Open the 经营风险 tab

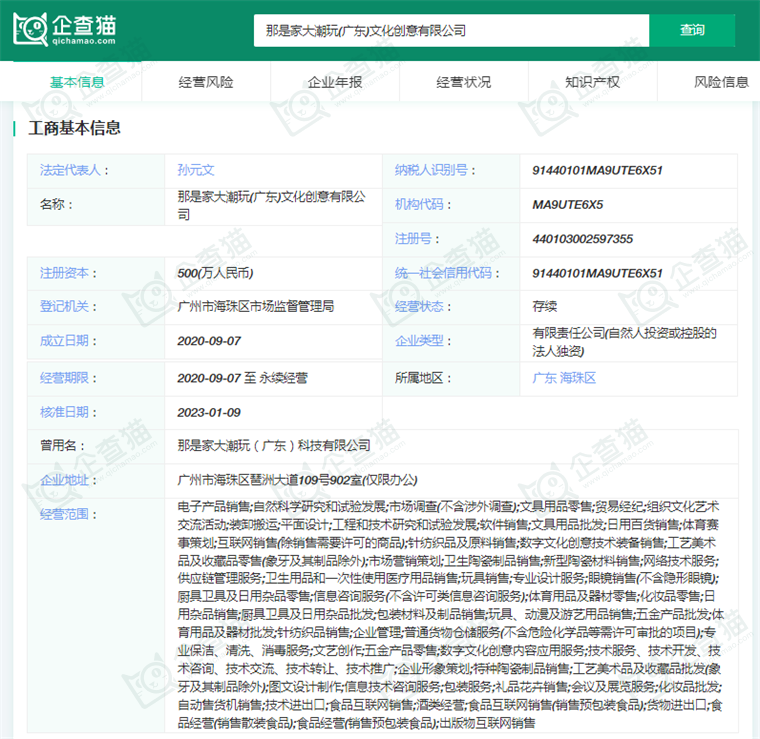tap(206, 82)
